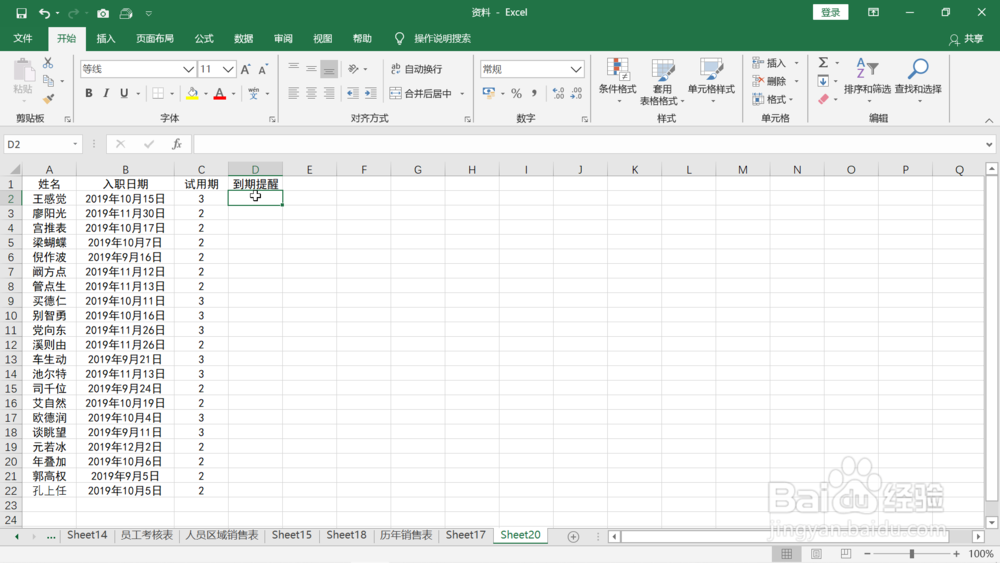Click the Clear eraser icon

point(823,99)
